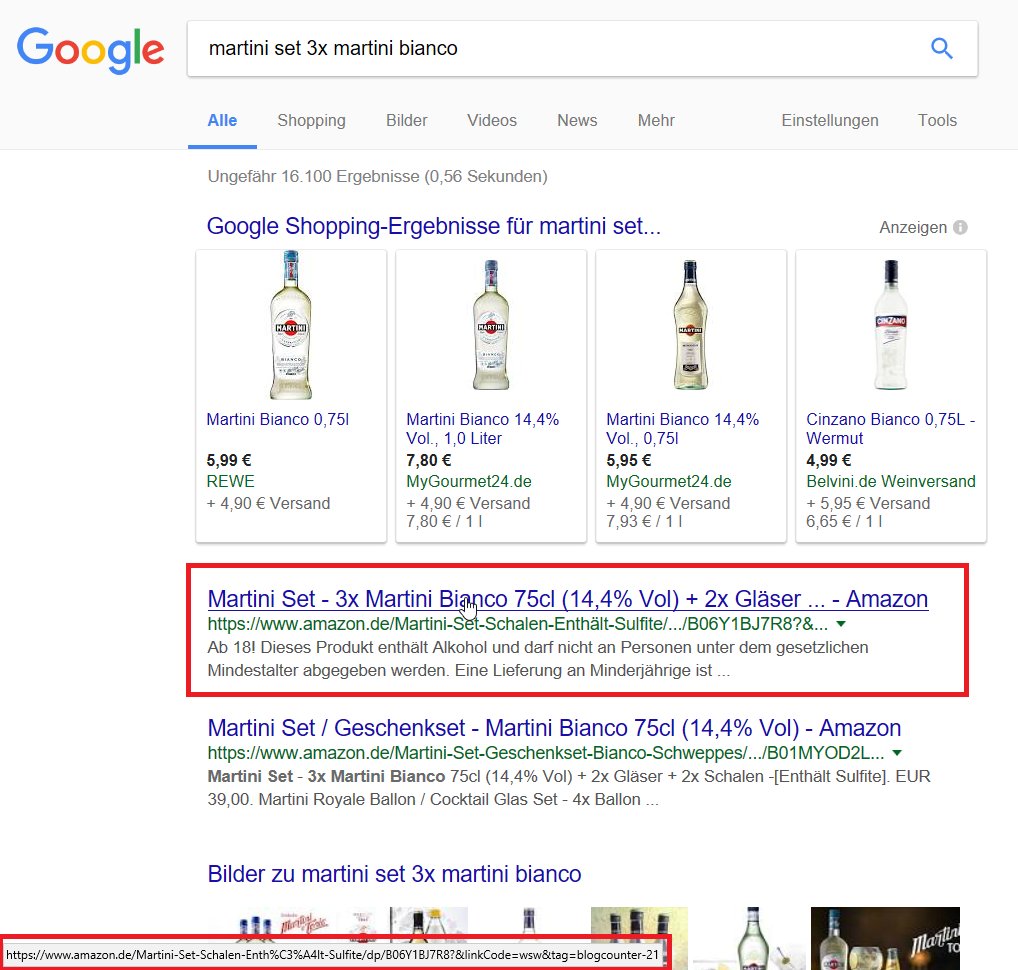
Task: Open the Bilder tab
Action: click(406, 121)
